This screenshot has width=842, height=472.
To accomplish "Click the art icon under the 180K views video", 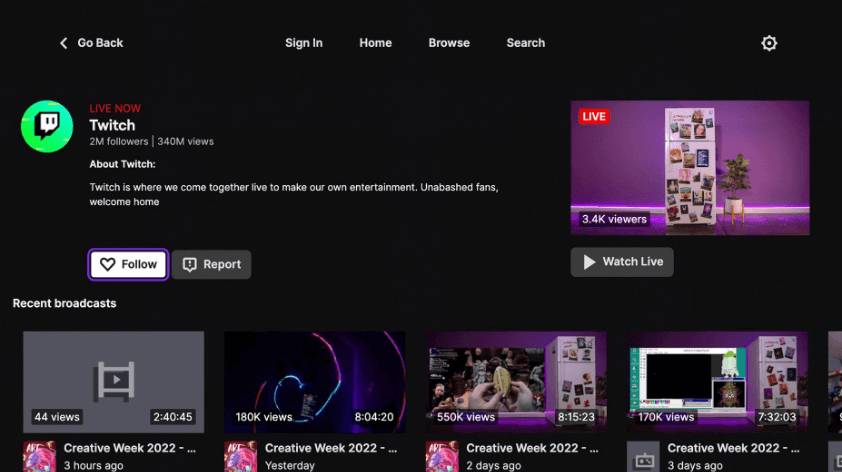I will (241, 456).
